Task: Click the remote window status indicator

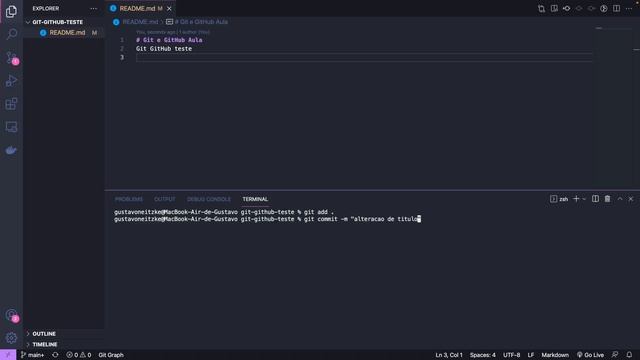Action: coord(8,355)
